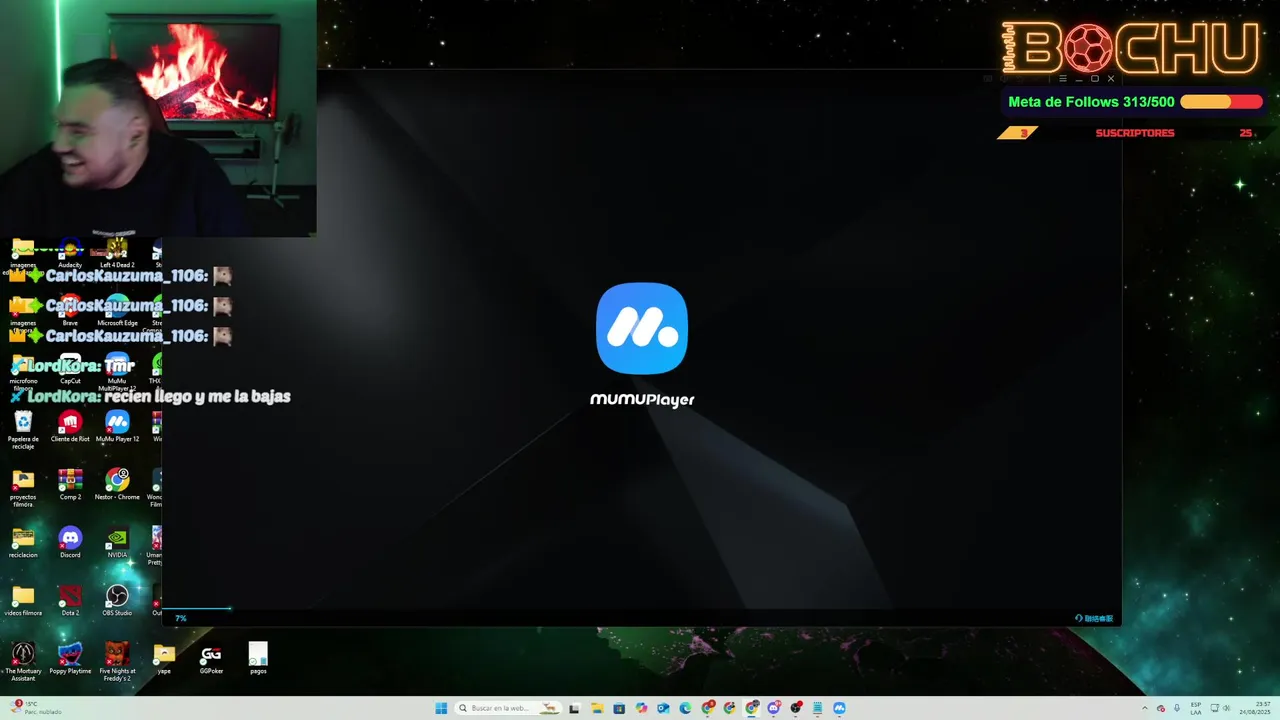Viewport: 1280px width, 720px height.
Task: Open Copilot from the taskbar
Action: (x=641, y=708)
